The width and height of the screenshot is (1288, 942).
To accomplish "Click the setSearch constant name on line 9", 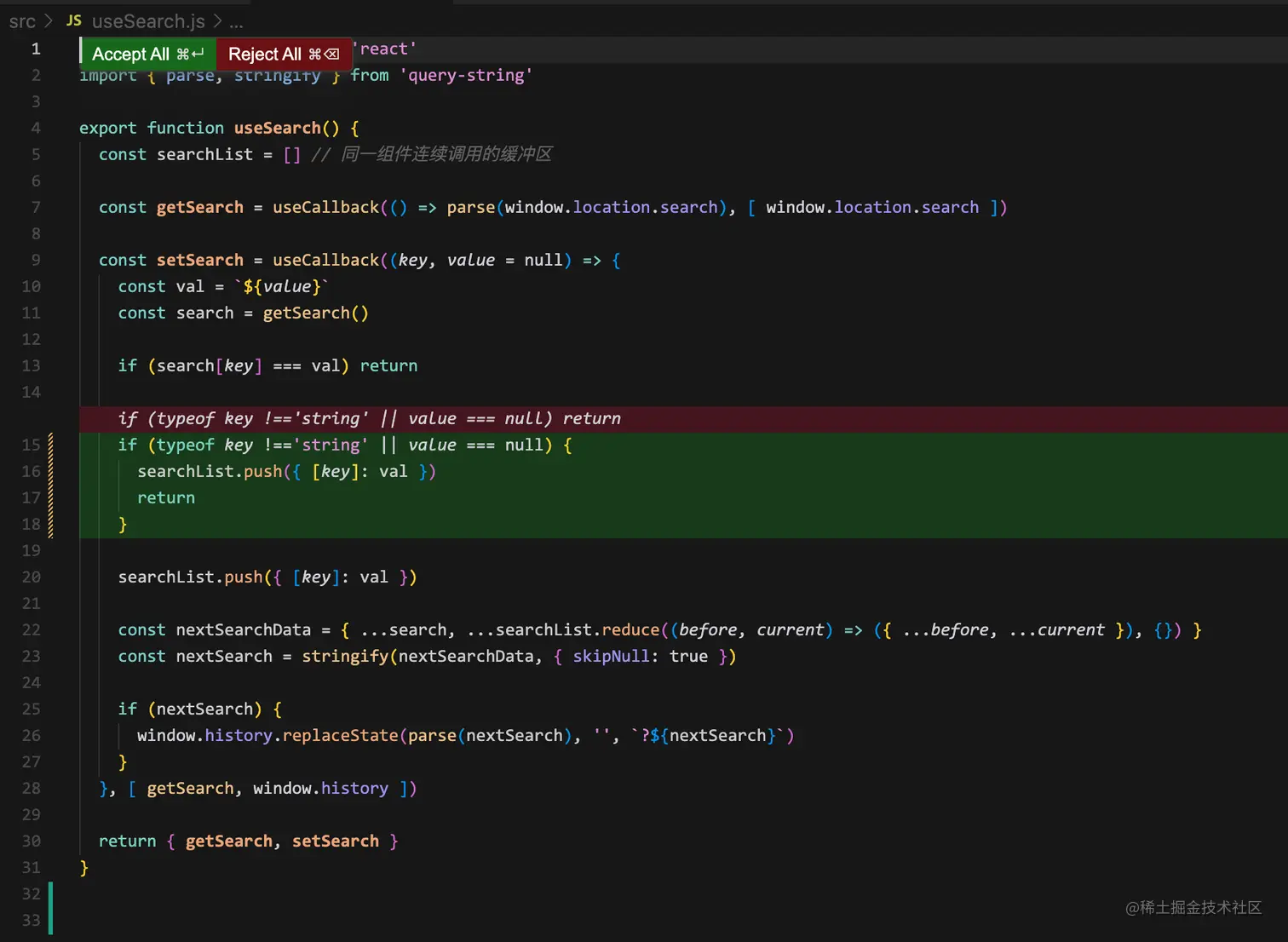I will (x=200, y=260).
